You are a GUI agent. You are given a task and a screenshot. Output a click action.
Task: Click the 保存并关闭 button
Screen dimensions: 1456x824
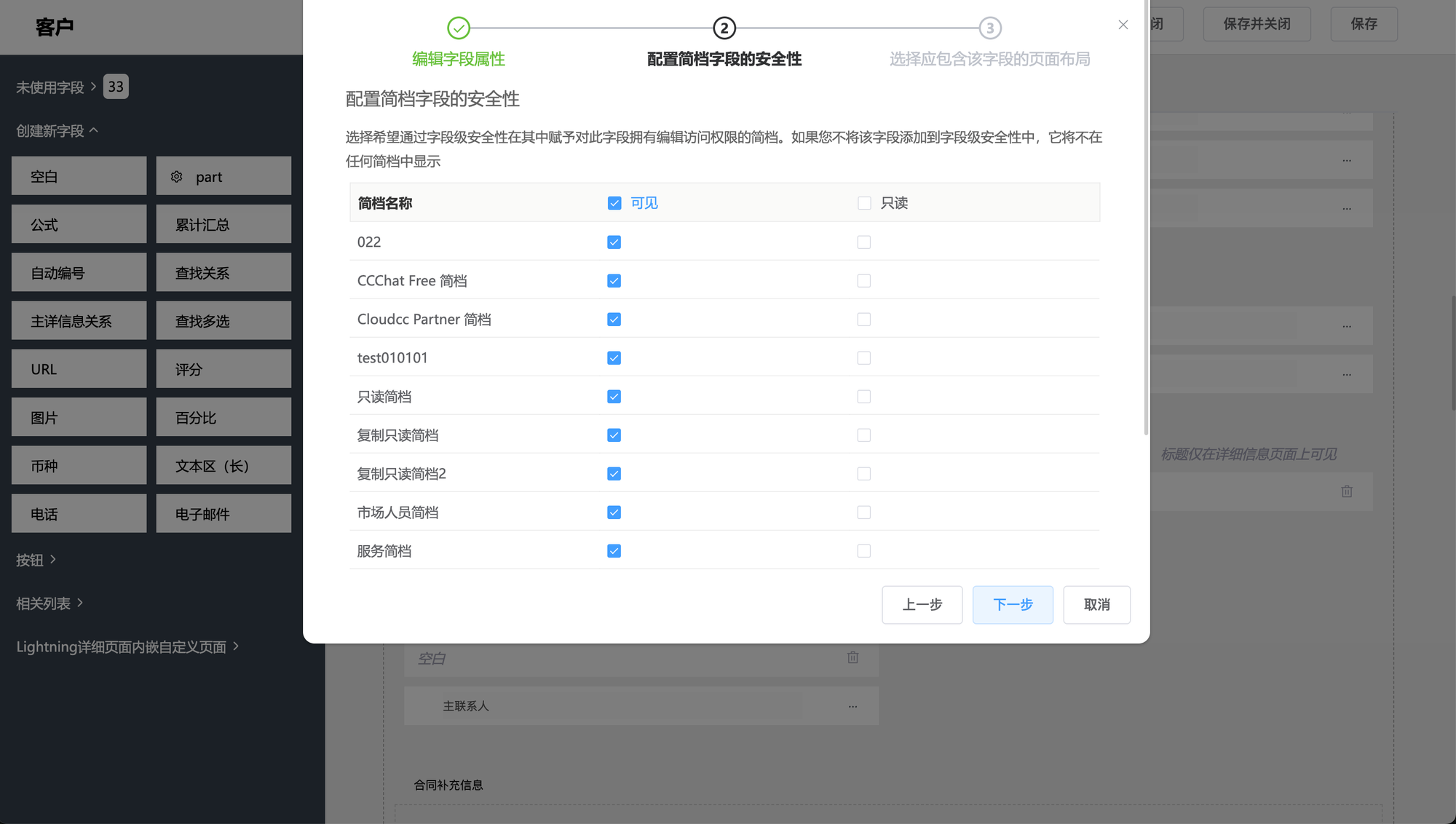1257,24
